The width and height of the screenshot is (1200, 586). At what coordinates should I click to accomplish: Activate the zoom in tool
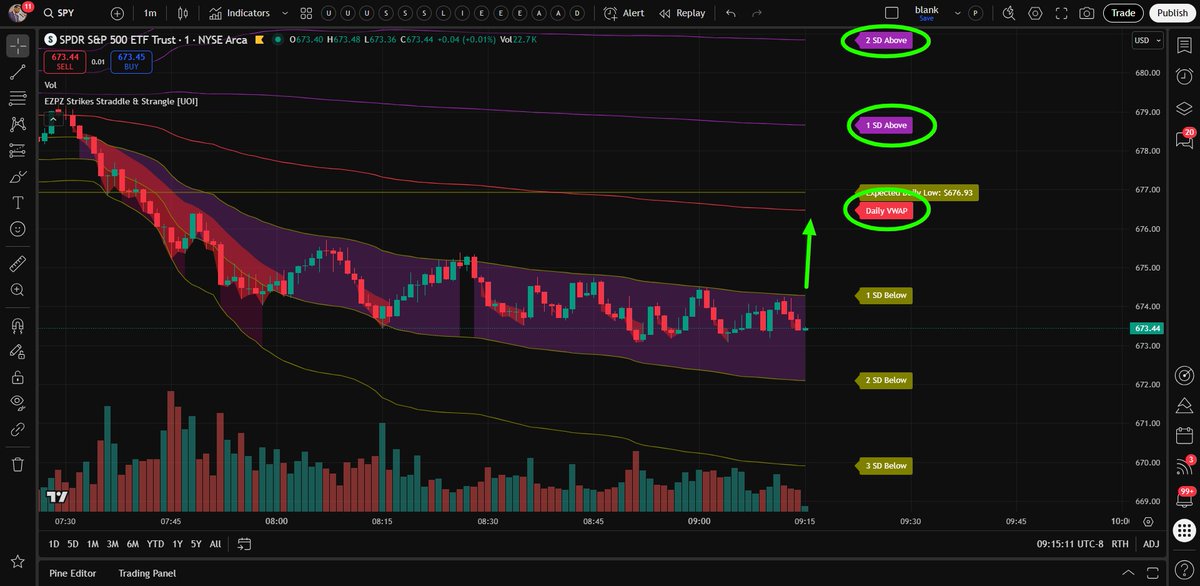pyautogui.click(x=17, y=289)
